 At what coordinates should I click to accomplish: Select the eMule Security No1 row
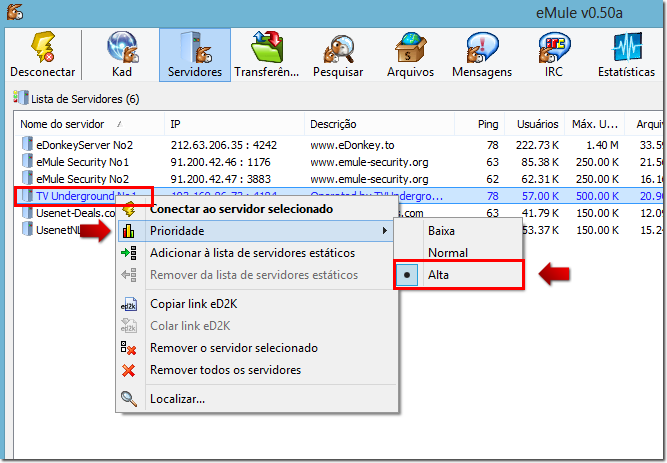coord(338,162)
